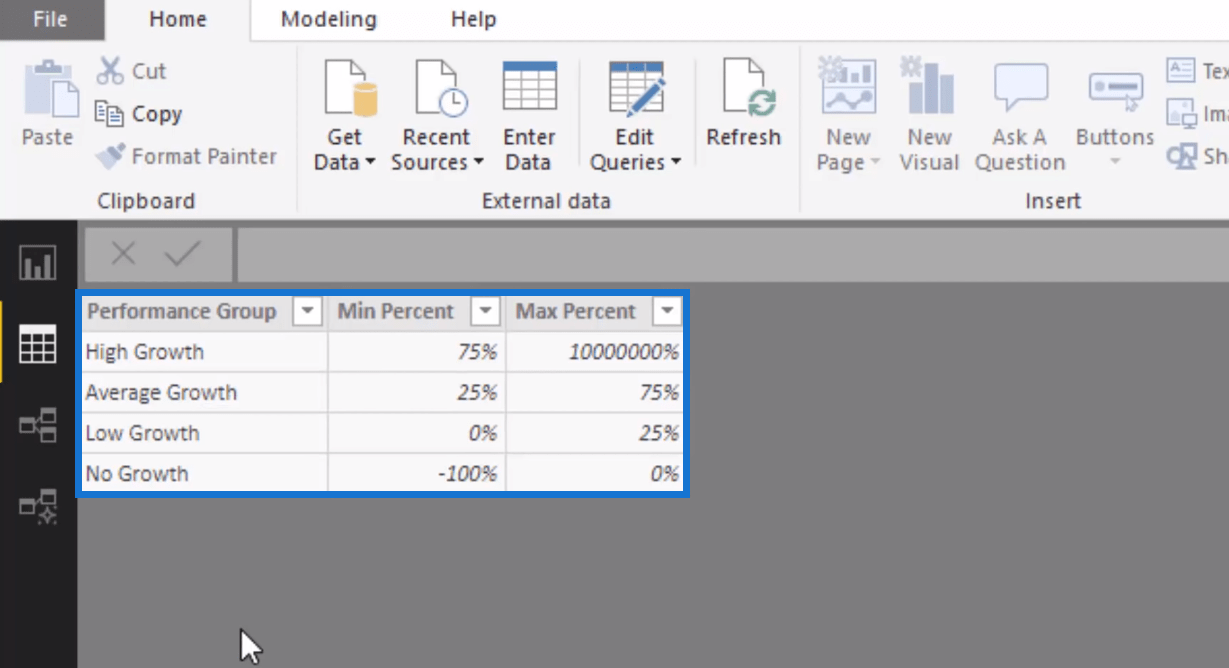This screenshot has width=1229, height=668.
Task: Click the Recent Sources clock icon
Action: click(440, 88)
